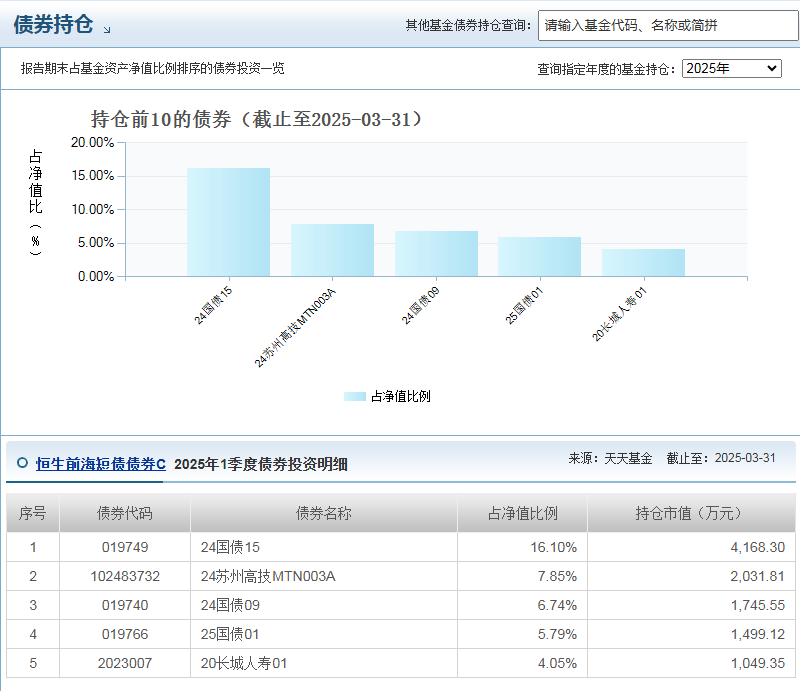Click the 2025年1季度债券投资明细 heading
Screen dimensions: 800x691
pyautogui.click(x=261, y=464)
